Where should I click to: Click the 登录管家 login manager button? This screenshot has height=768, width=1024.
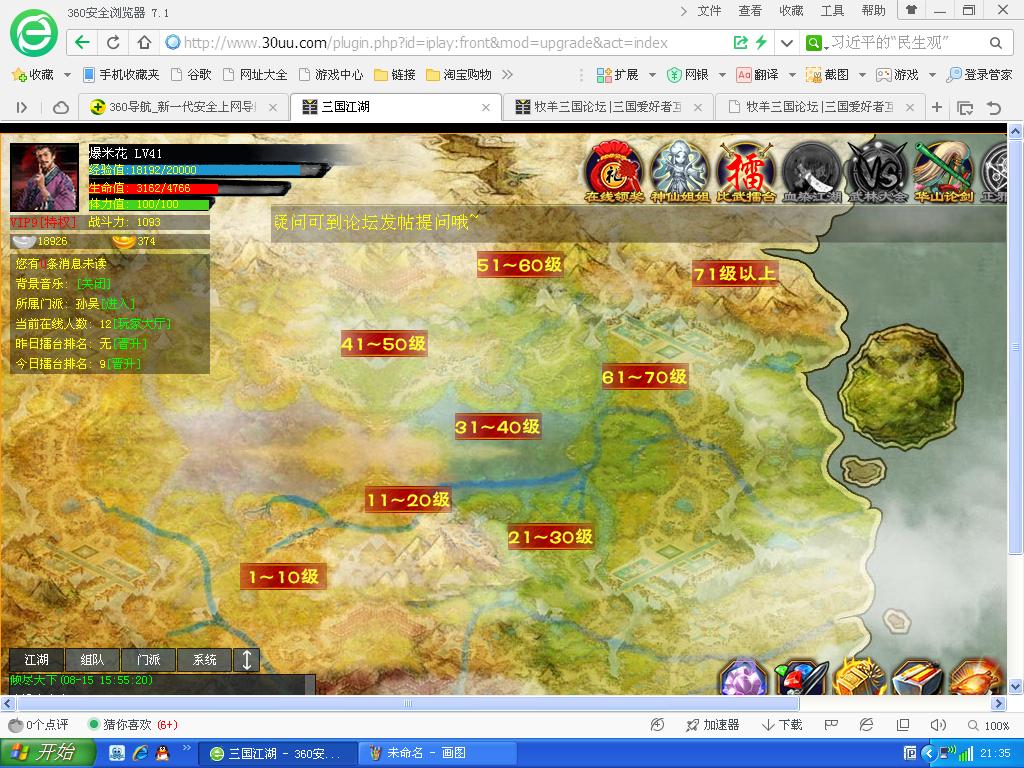pyautogui.click(x=979, y=74)
